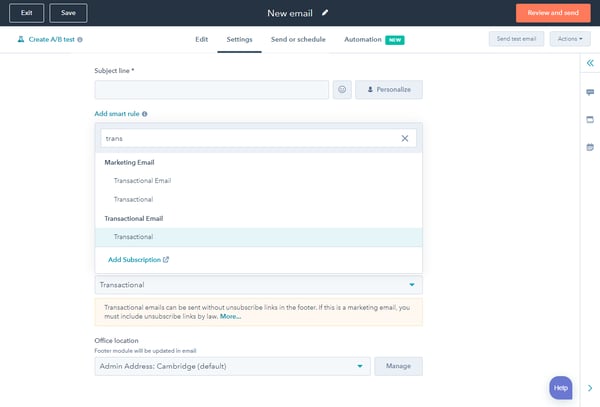Image resolution: width=600 pixels, height=407 pixels.
Task: Click info icon next to Add smart rule
Action: pos(145,115)
